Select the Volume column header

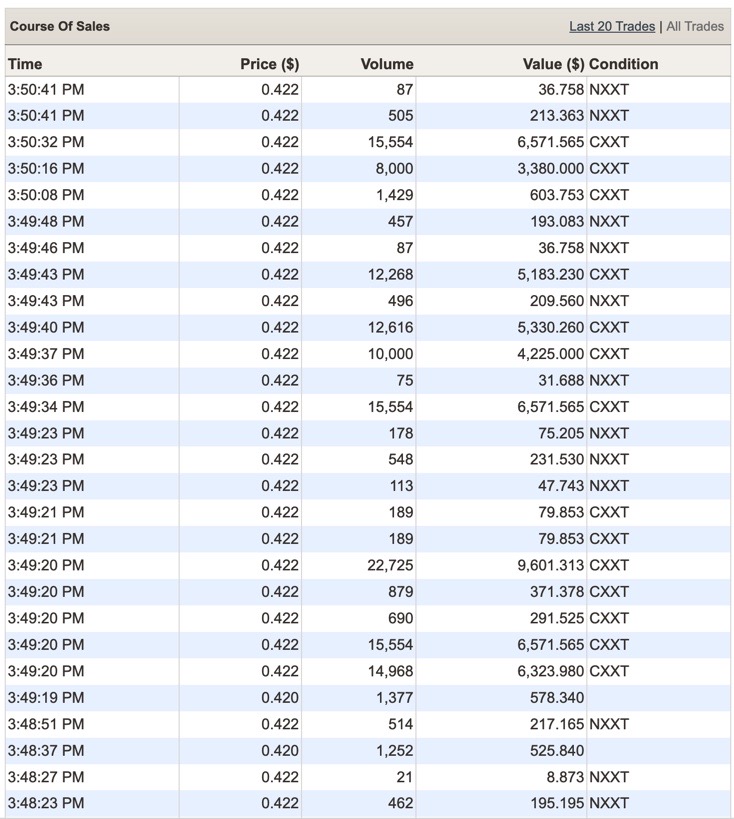(386, 64)
